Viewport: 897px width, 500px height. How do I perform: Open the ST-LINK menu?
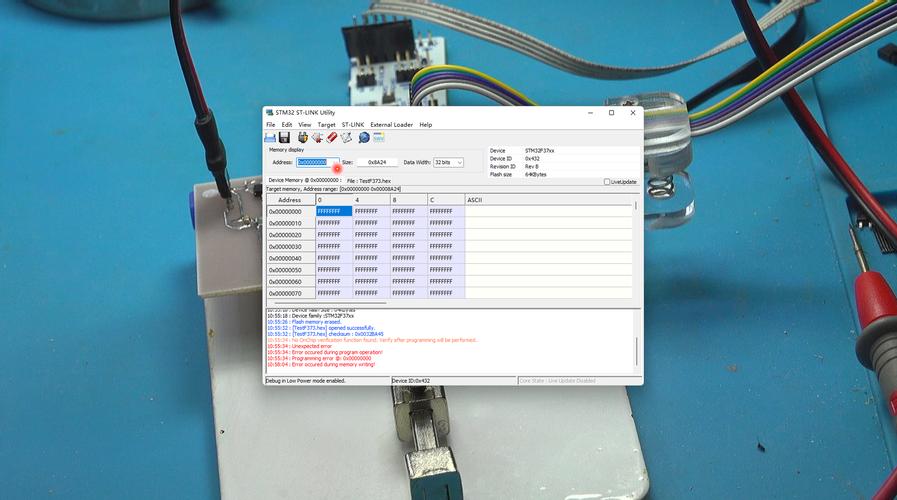(352, 125)
